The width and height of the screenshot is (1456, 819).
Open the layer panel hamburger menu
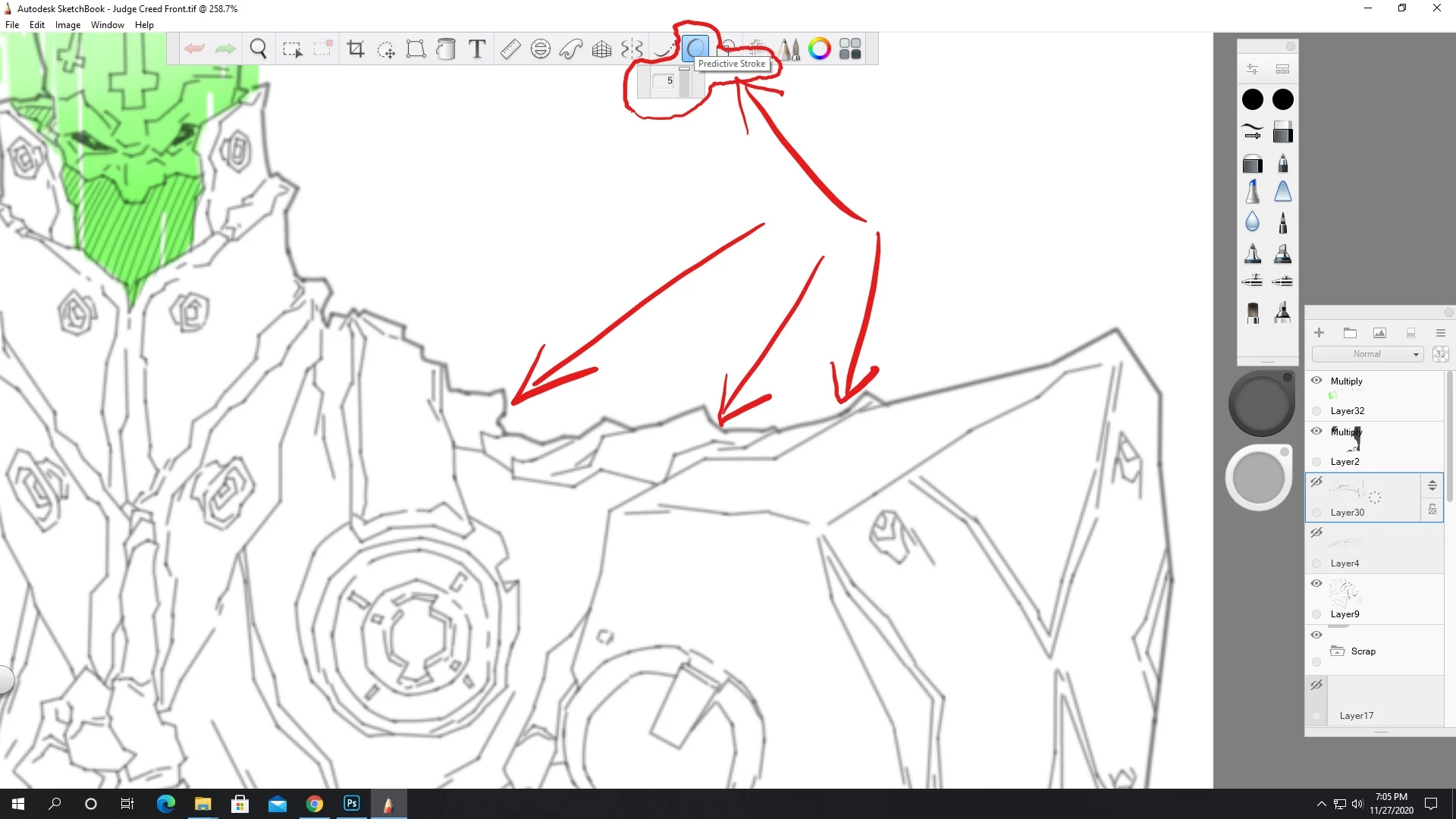click(x=1440, y=333)
